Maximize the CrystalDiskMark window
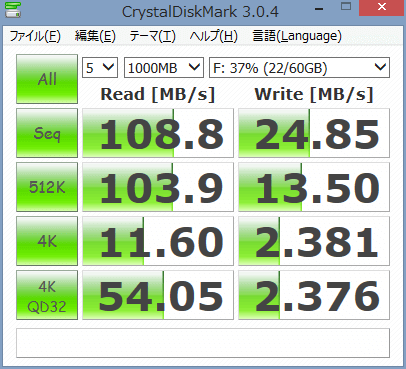 [x=346, y=7]
